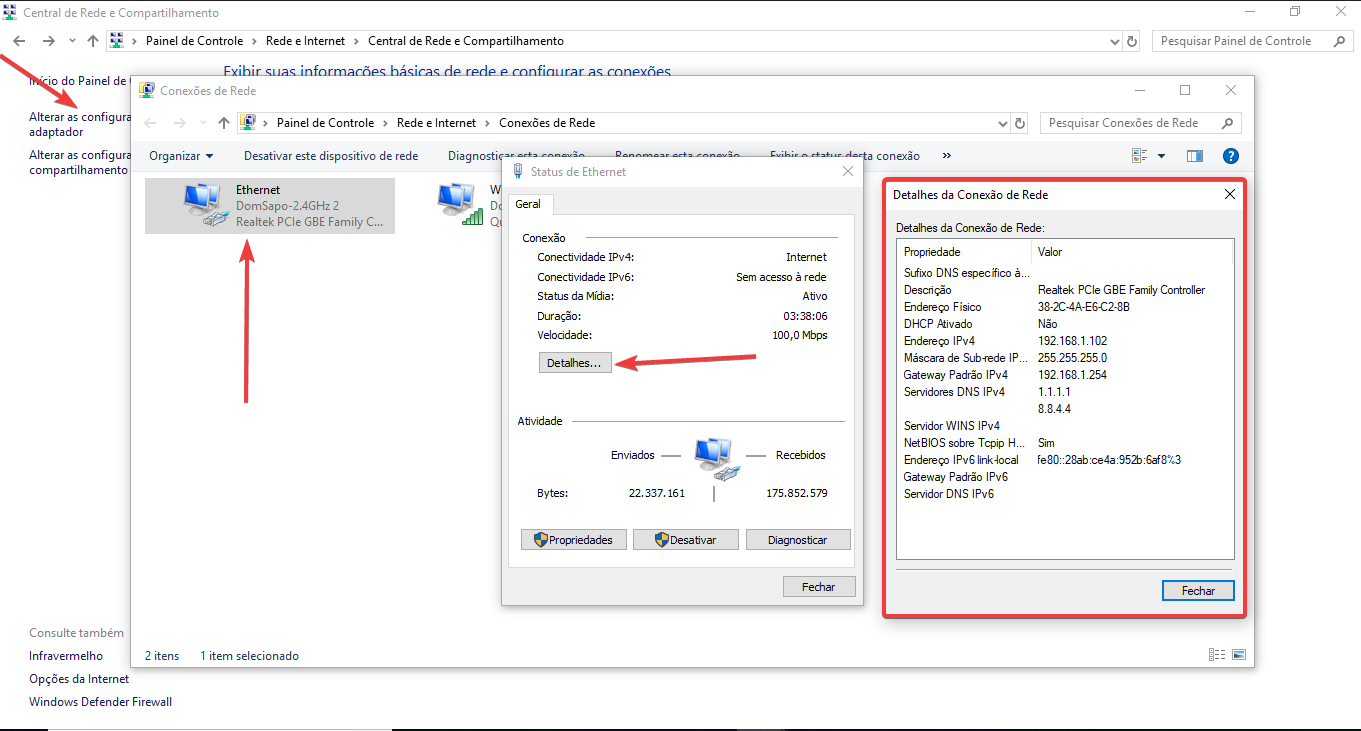Select the Endereço Físico row

pos(1065,307)
